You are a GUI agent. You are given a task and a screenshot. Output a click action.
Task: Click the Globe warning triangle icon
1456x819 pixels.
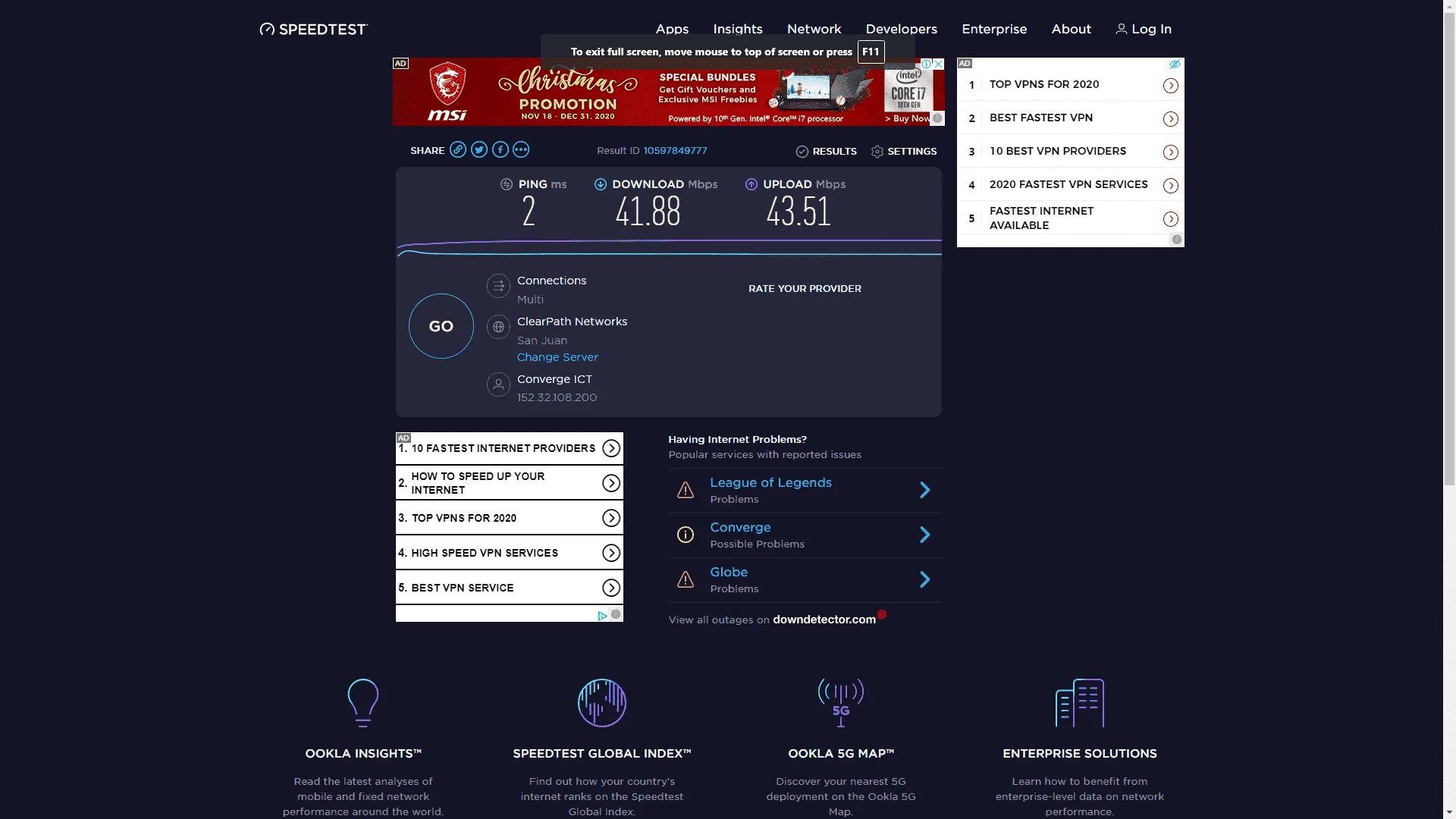pos(686,579)
